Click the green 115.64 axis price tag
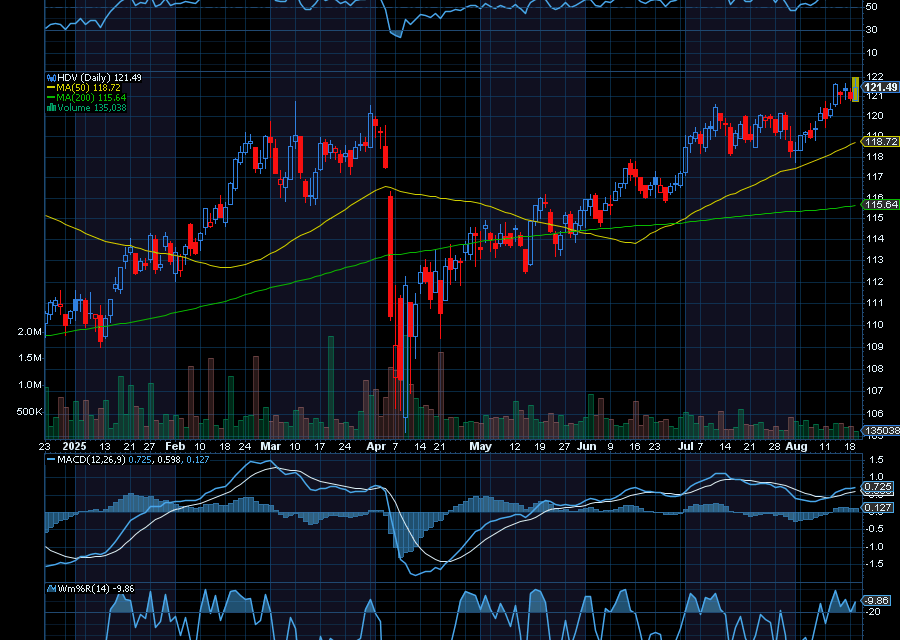The image size is (900, 640). tap(879, 204)
